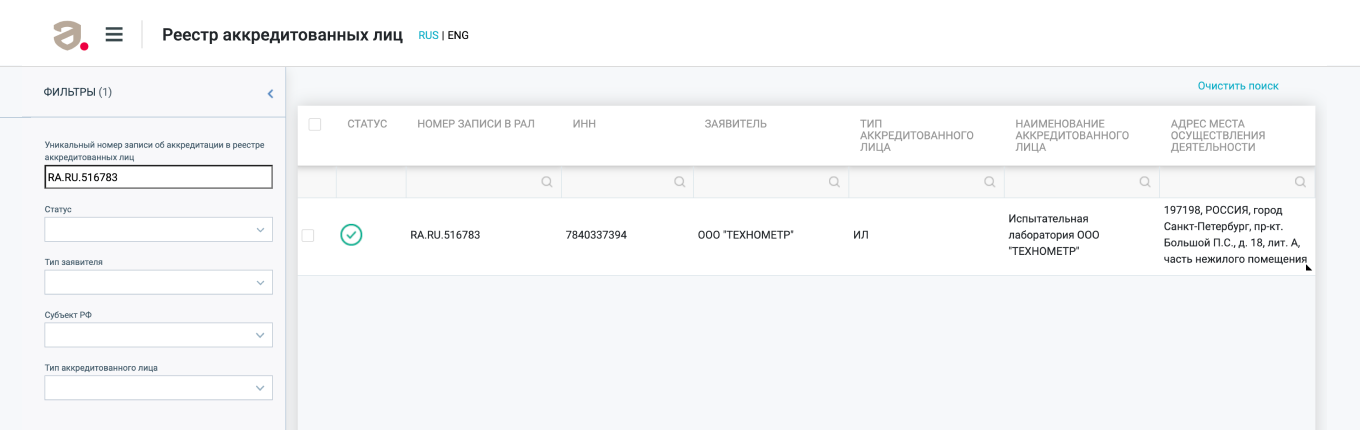Click the Очистить поиск link

click(1238, 86)
